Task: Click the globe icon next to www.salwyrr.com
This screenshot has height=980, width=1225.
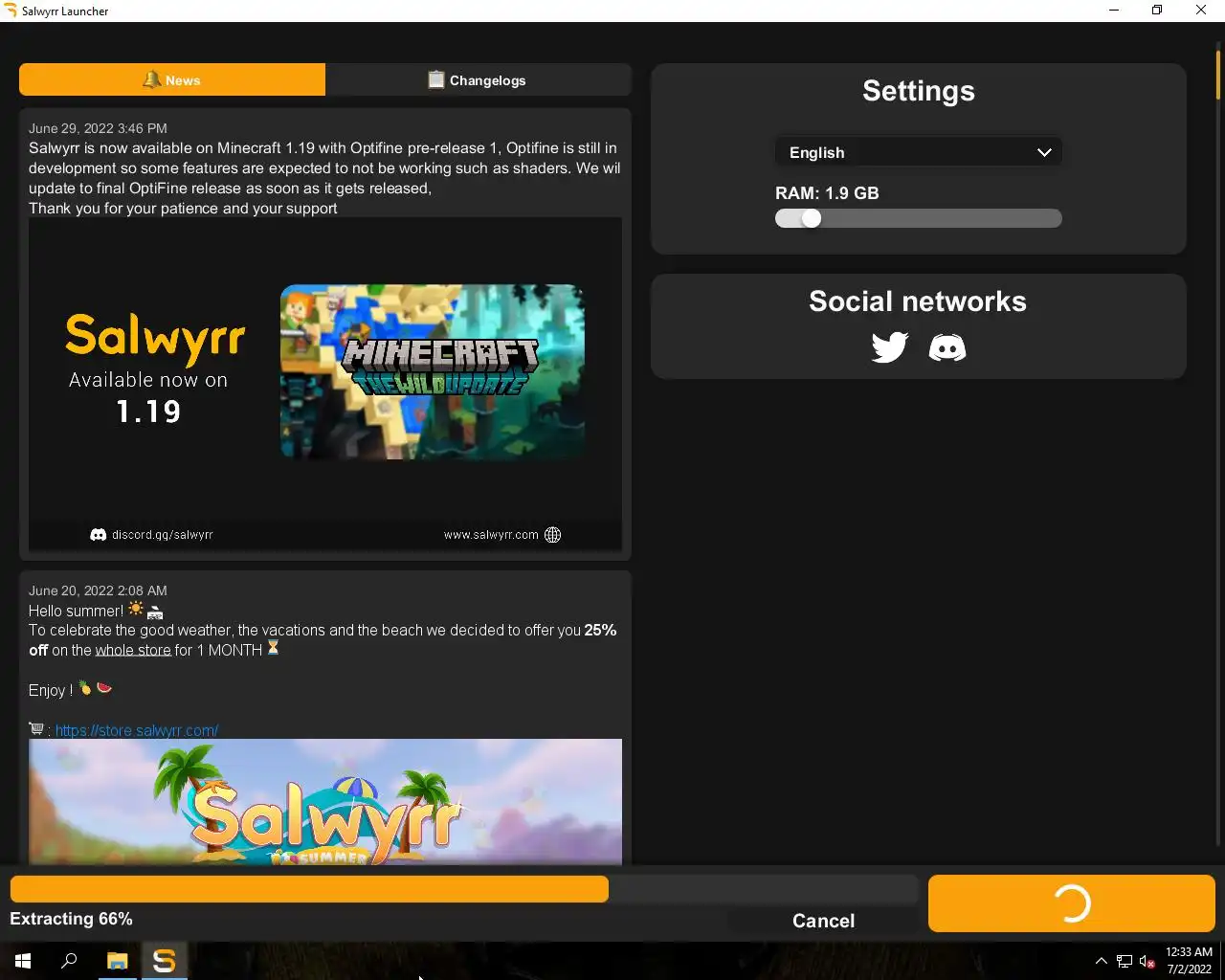Action: pos(552,535)
